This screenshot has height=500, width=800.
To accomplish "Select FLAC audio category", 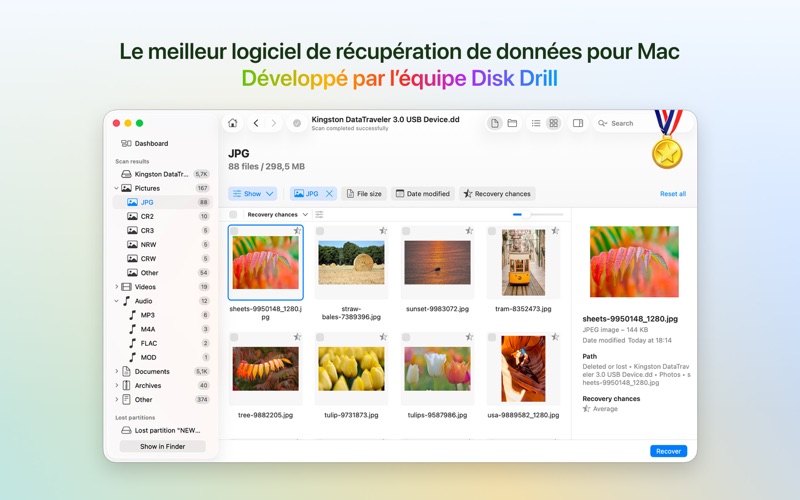I will tap(163, 343).
